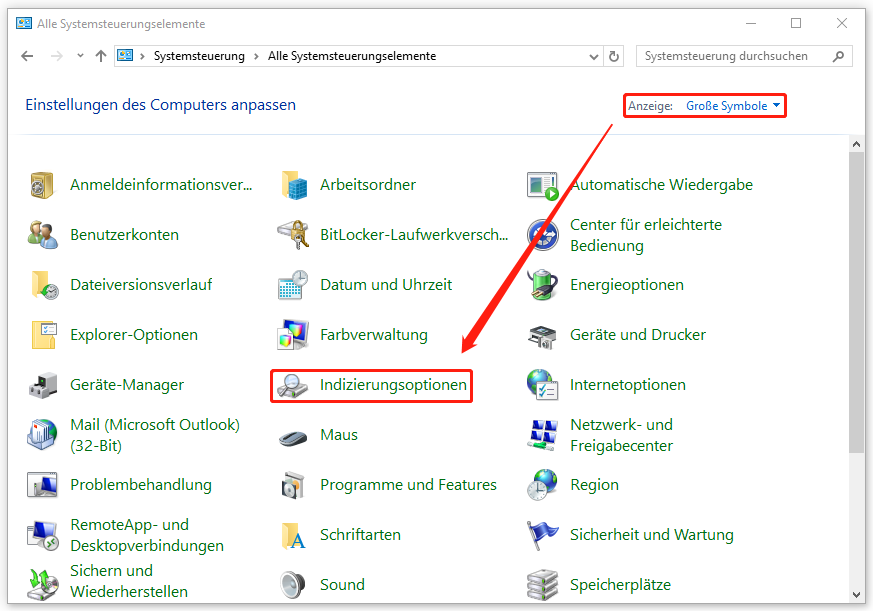This screenshot has width=873, height=611.
Task: Click the Geräte-Manager icon
Action: [x=43, y=385]
